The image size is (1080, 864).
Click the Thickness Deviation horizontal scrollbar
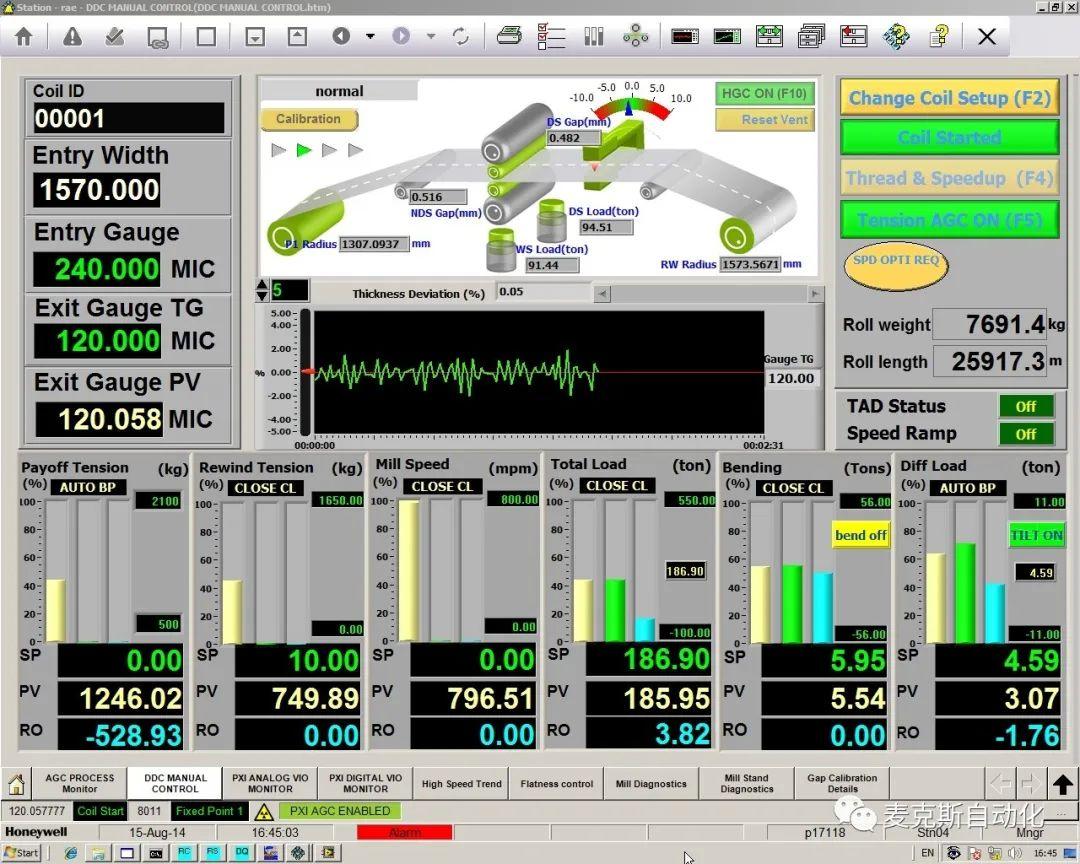point(708,294)
